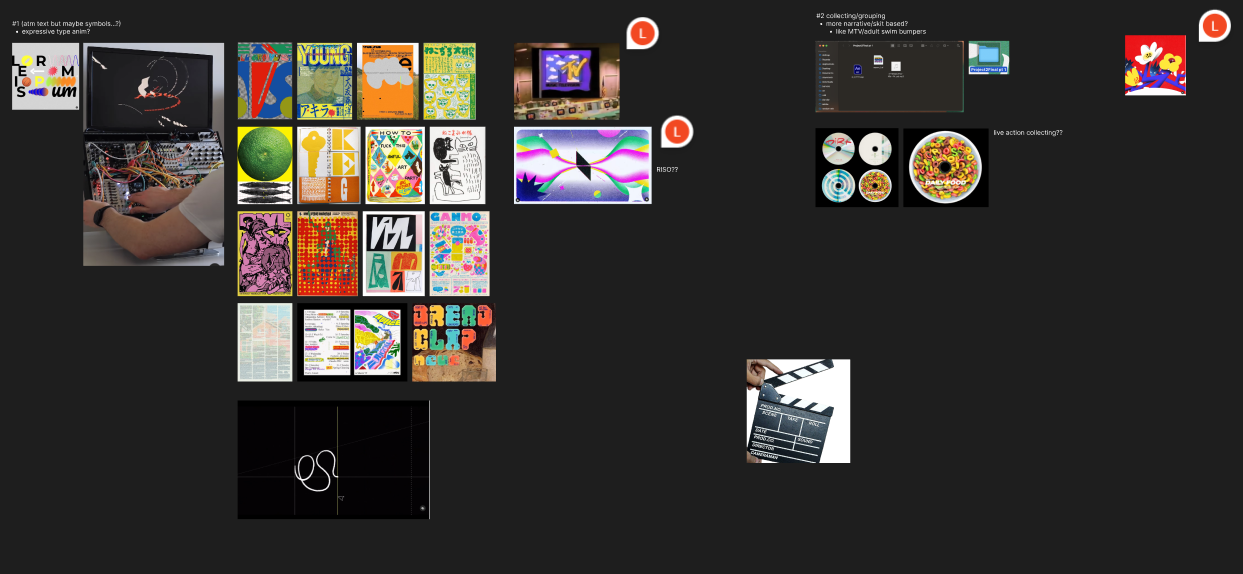Select the retro TV showing MTV logo
Viewport: 1243px width, 574px height.
[567, 81]
